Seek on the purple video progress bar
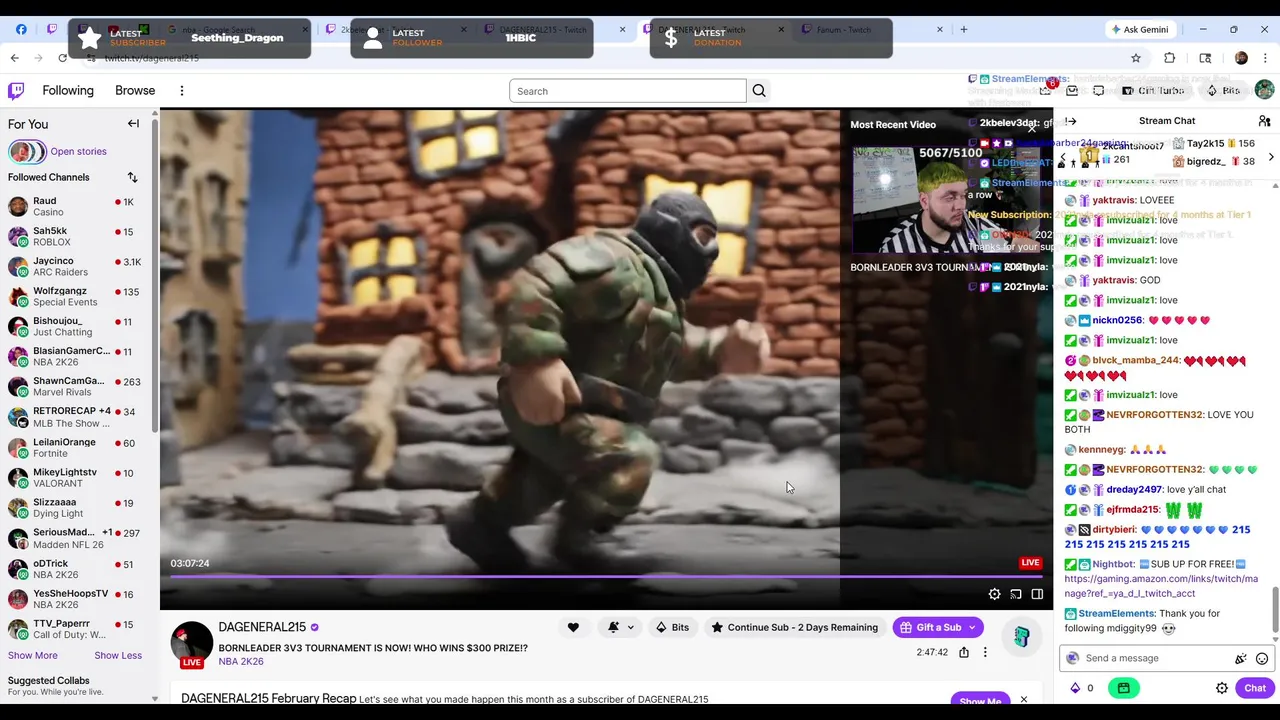Image resolution: width=1280 pixels, height=720 pixels. 606,577
